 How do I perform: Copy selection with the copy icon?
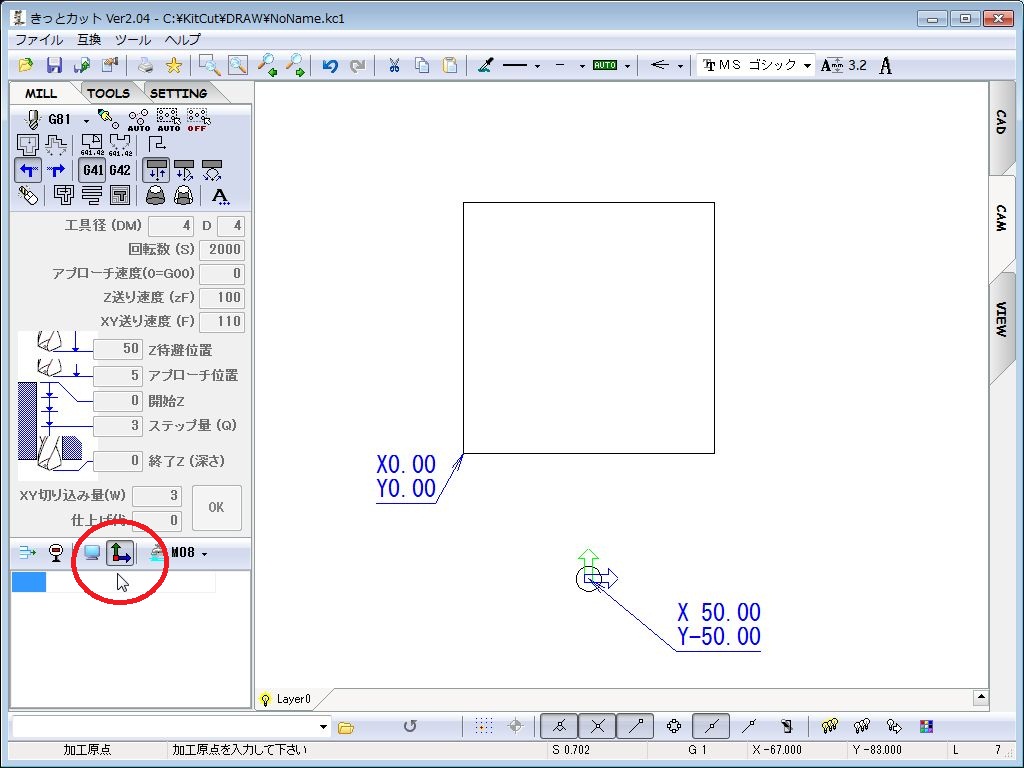tap(422, 65)
